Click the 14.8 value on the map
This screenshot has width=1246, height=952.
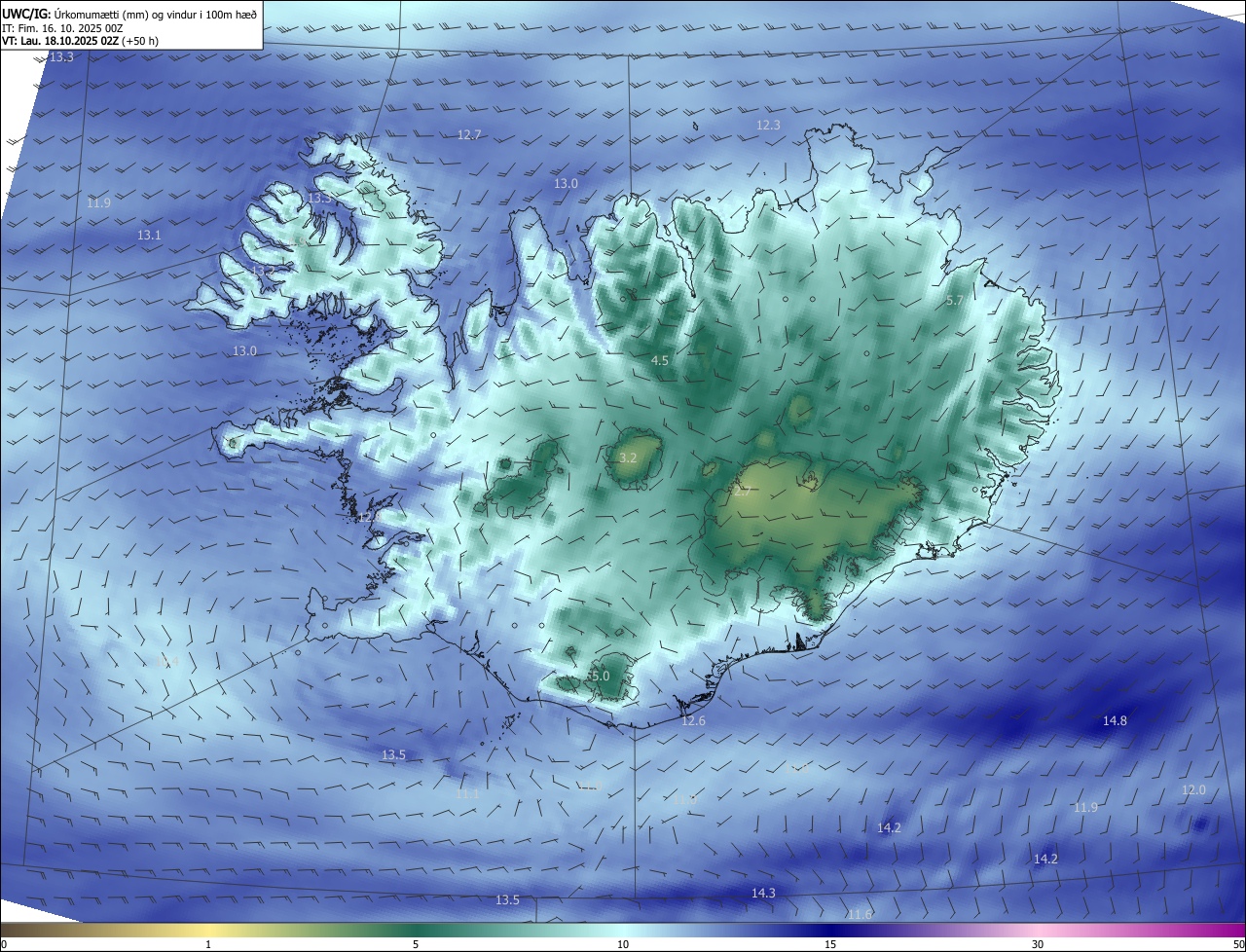(x=1115, y=721)
